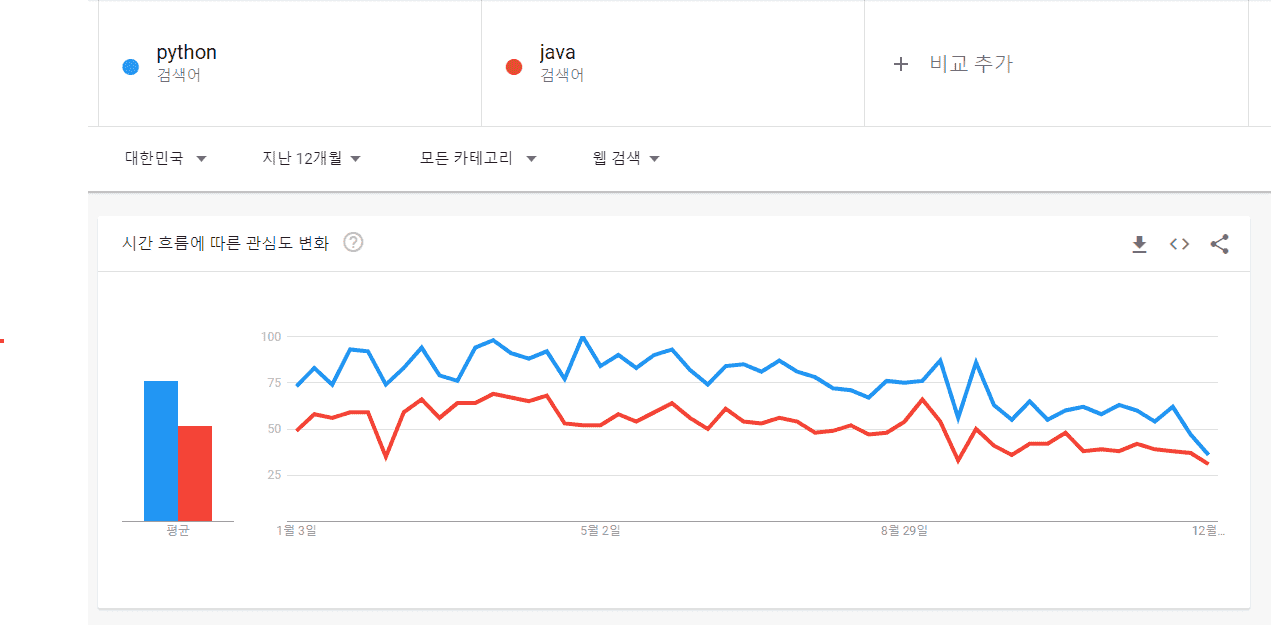The height and width of the screenshot is (625, 1271).
Task: Expand the 지난 12개월 time range dropdown
Action: pos(311,158)
